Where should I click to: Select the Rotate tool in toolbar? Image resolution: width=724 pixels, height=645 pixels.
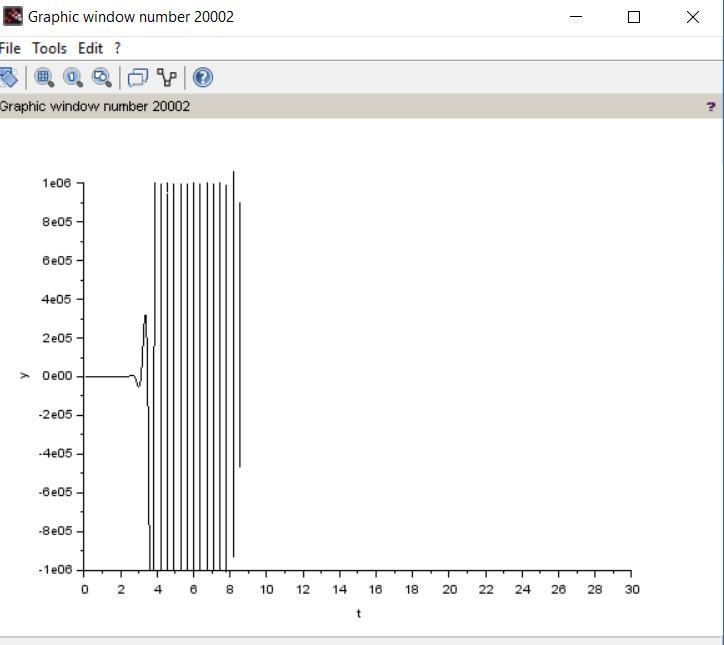pyautogui.click(x=8, y=77)
